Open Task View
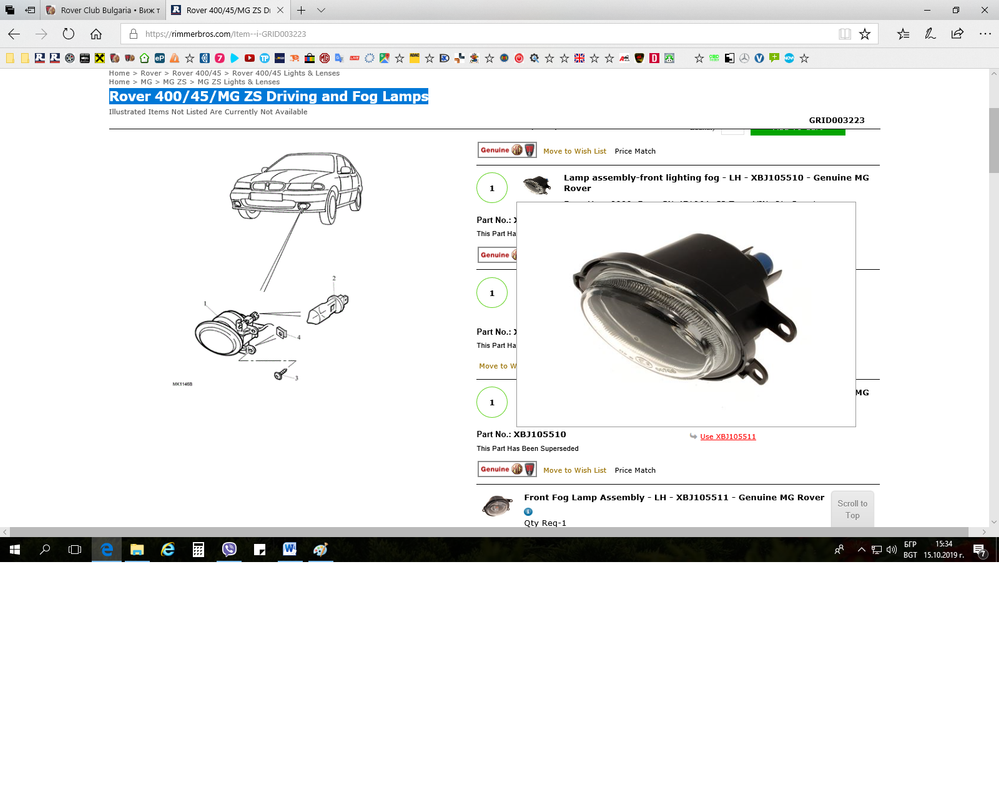 click(x=75, y=549)
